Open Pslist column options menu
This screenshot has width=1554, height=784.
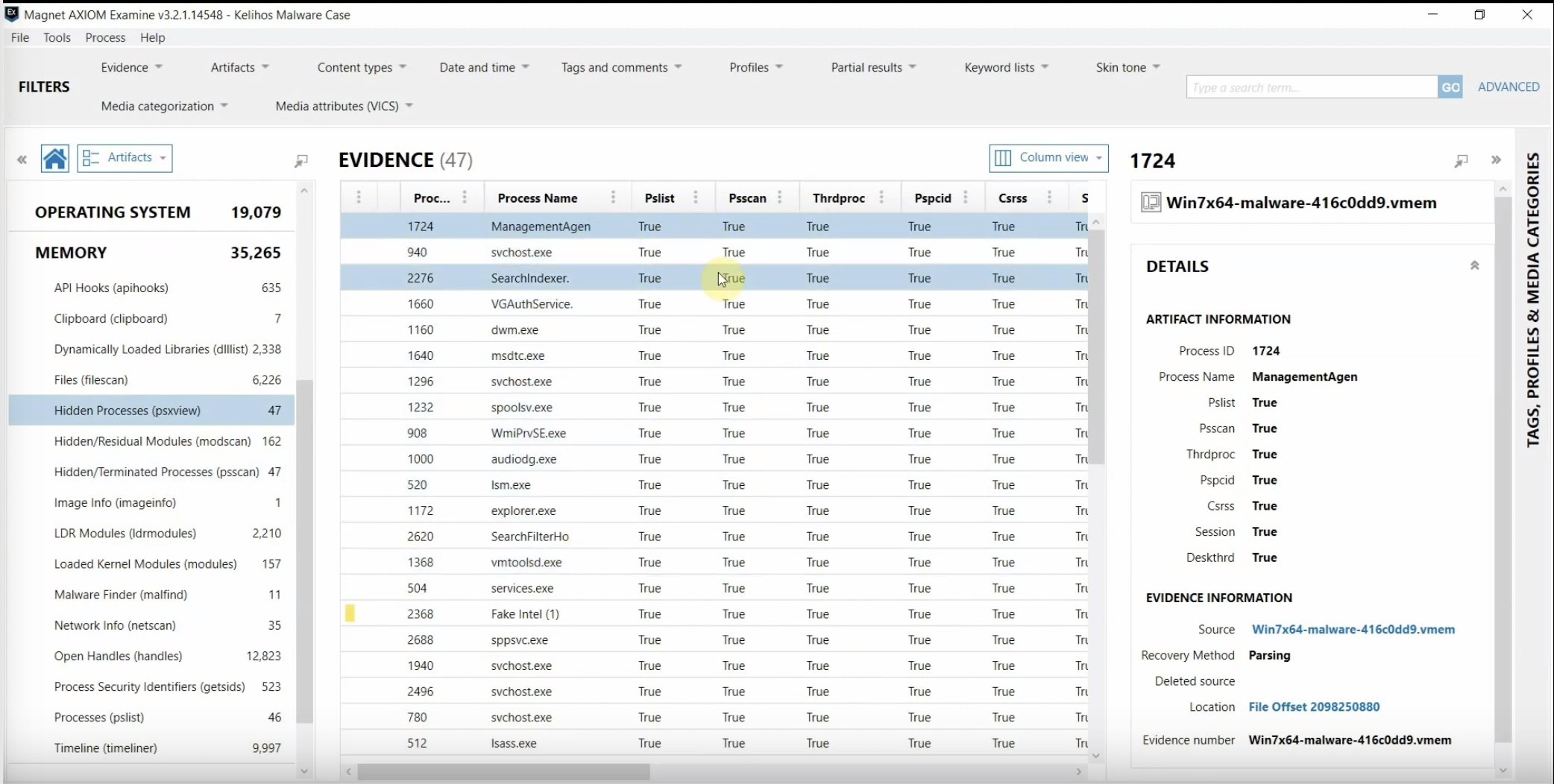[696, 197]
